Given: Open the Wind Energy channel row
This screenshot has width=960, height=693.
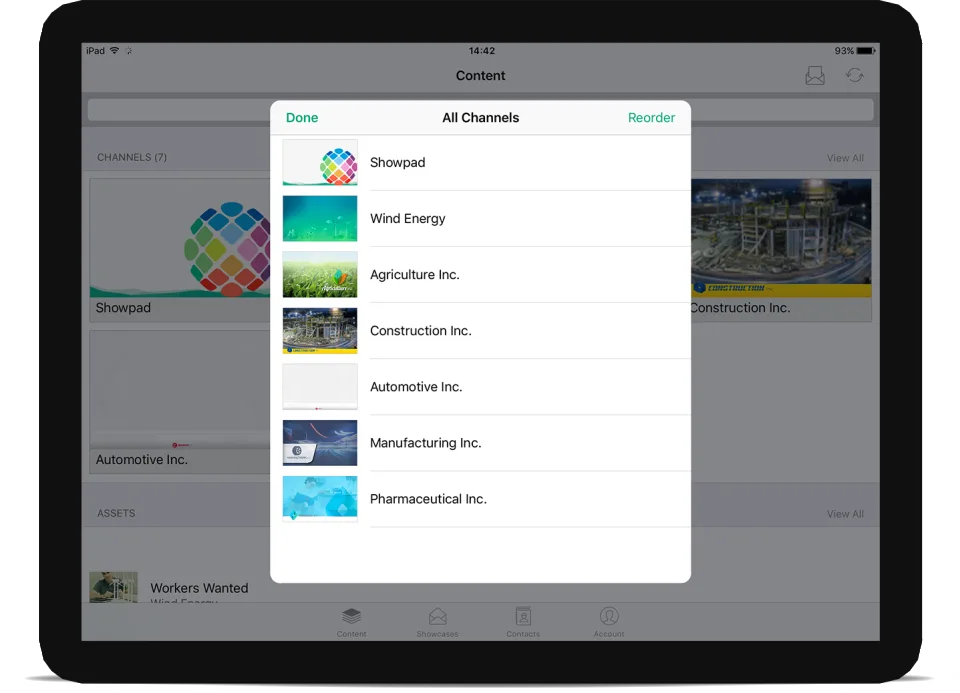Looking at the screenshot, I should (x=481, y=219).
